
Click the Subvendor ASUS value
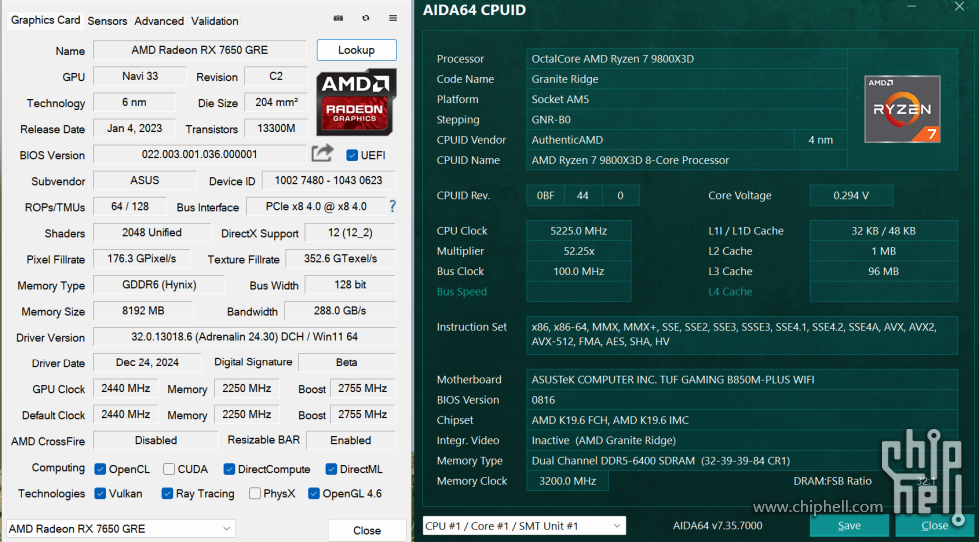pyautogui.click(x=144, y=180)
